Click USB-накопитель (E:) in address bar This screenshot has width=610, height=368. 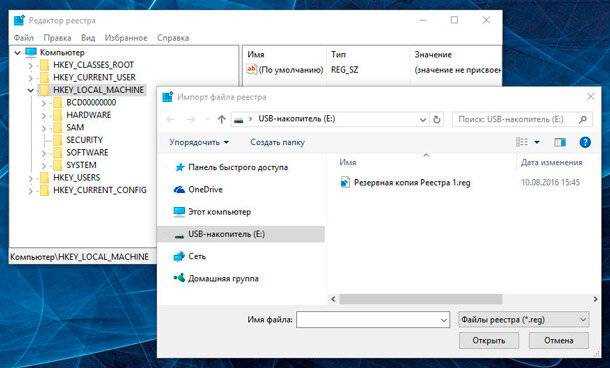tap(296, 119)
